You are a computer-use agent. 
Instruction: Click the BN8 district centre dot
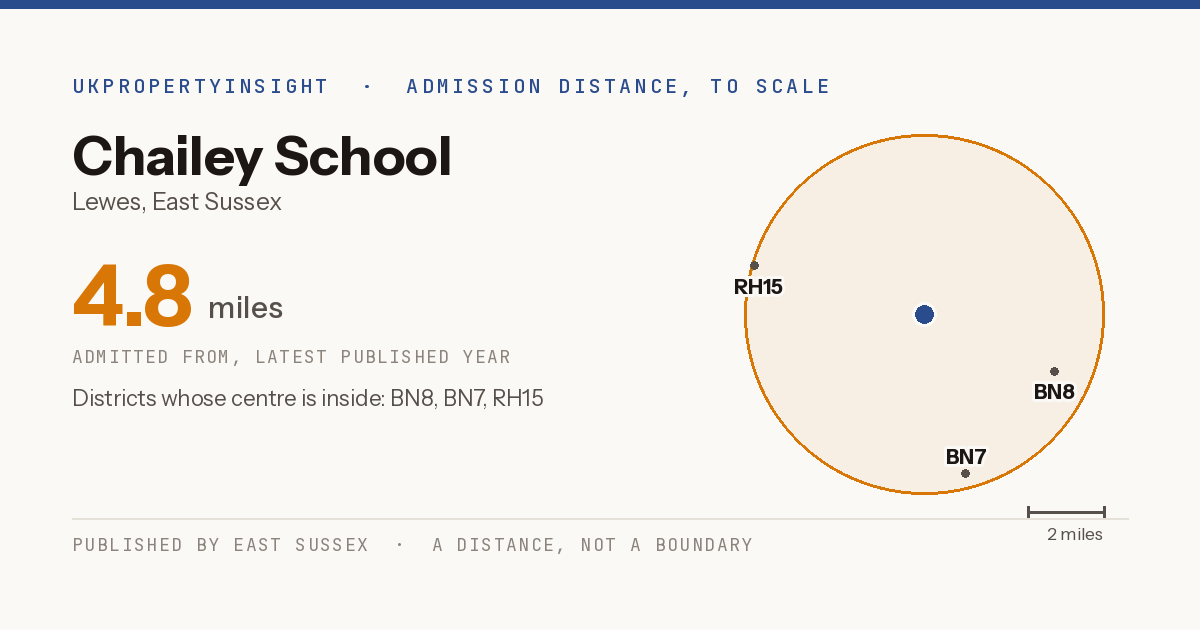(1054, 371)
